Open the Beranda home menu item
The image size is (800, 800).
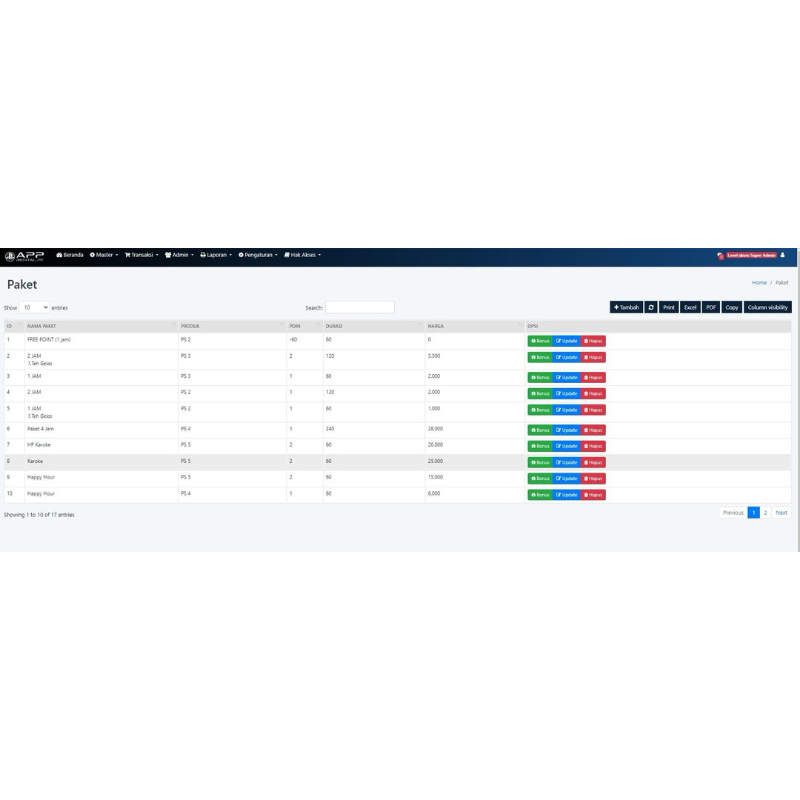pyautogui.click(x=70, y=255)
